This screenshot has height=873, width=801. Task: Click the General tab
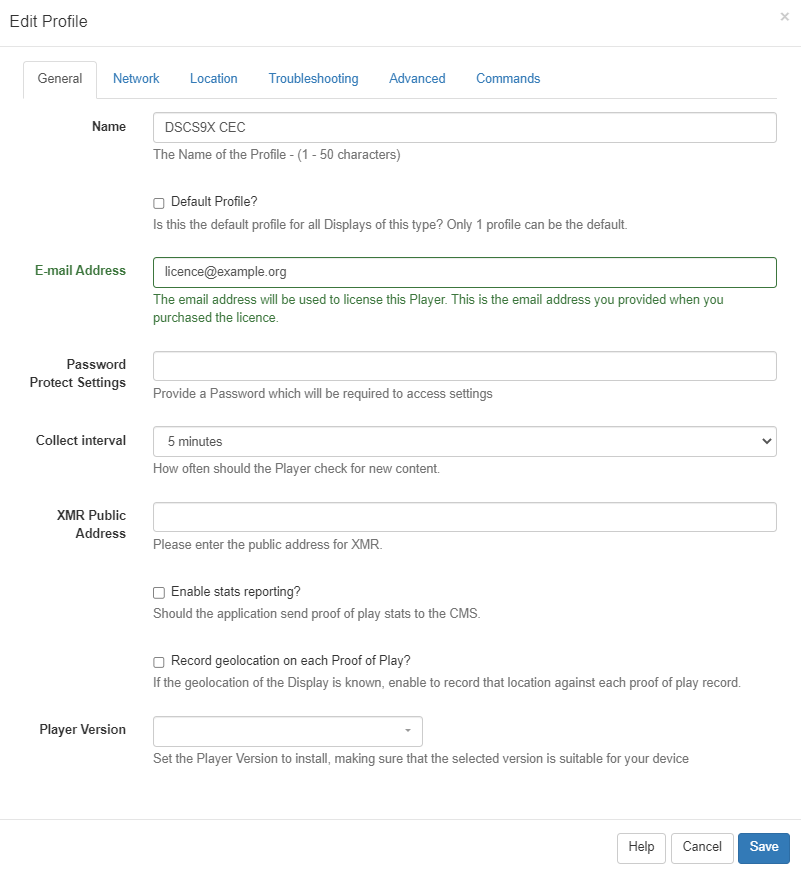pos(60,79)
